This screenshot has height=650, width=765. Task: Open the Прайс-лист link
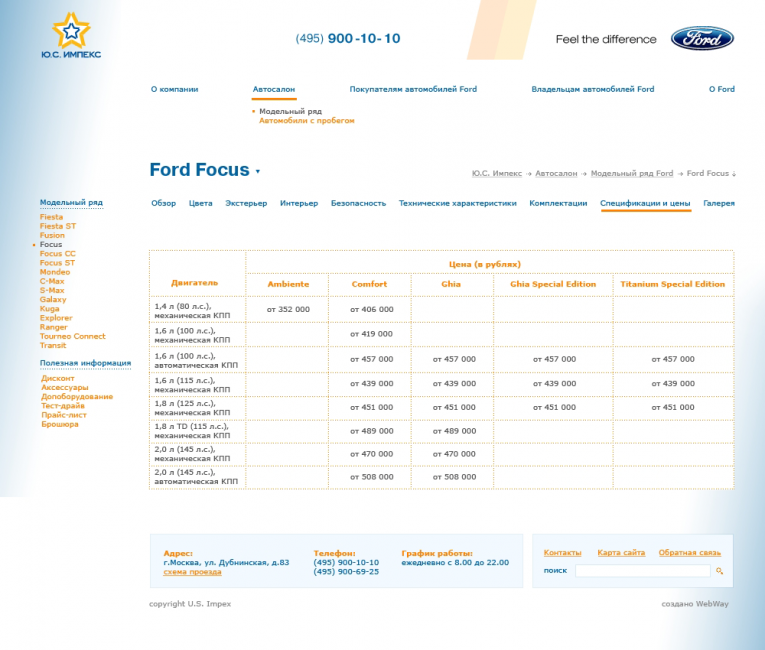point(63,415)
